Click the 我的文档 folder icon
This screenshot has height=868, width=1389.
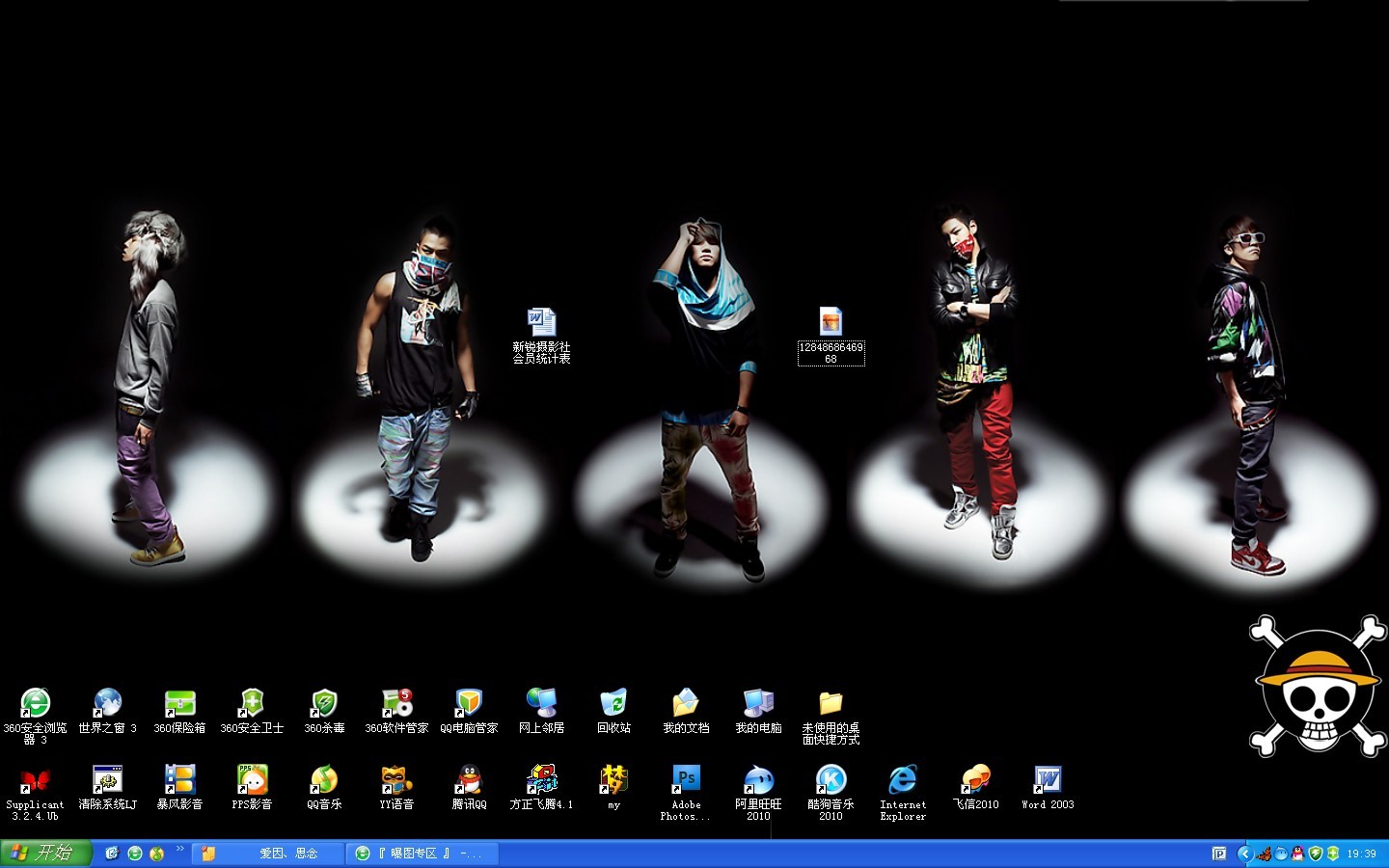(686, 710)
